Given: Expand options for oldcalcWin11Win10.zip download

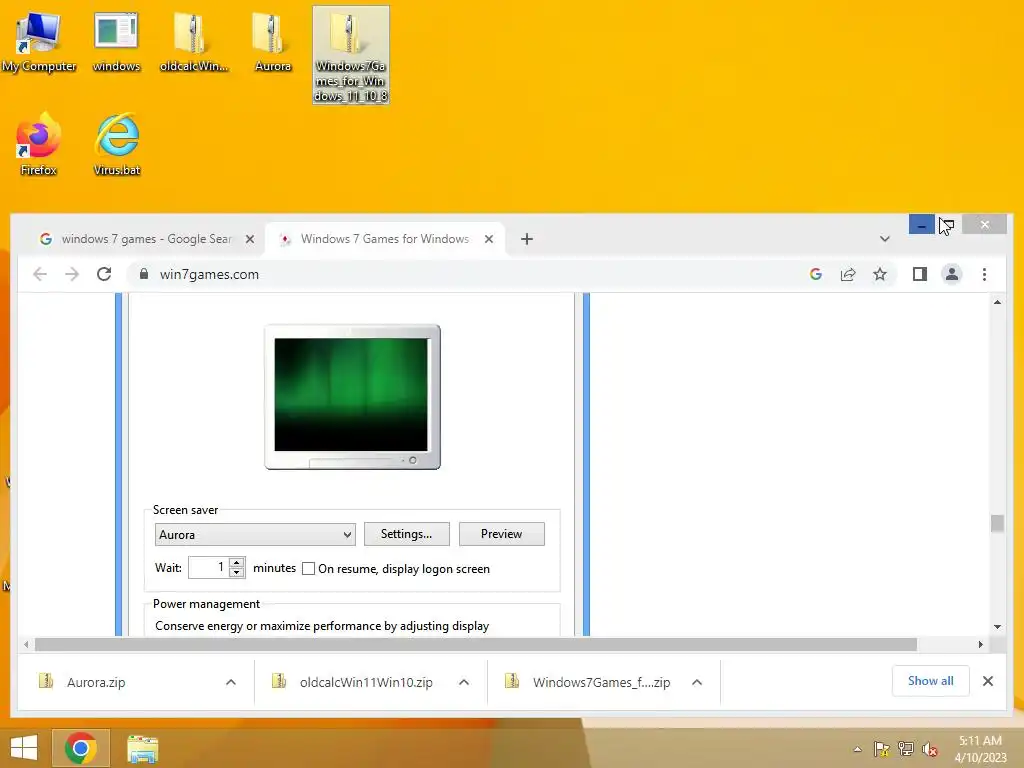Looking at the screenshot, I should click(x=464, y=682).
